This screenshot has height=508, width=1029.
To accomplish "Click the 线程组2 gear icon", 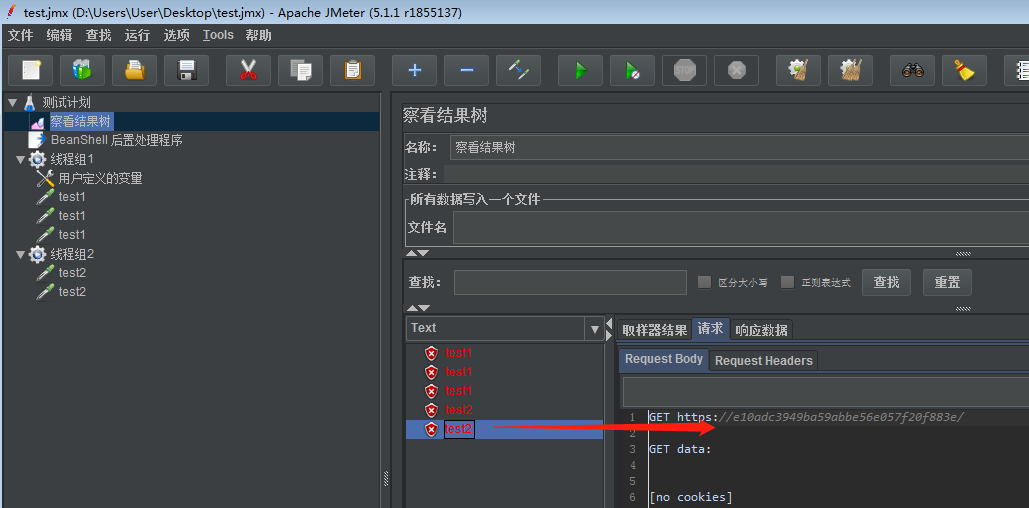I will click(x=37, y=254).
